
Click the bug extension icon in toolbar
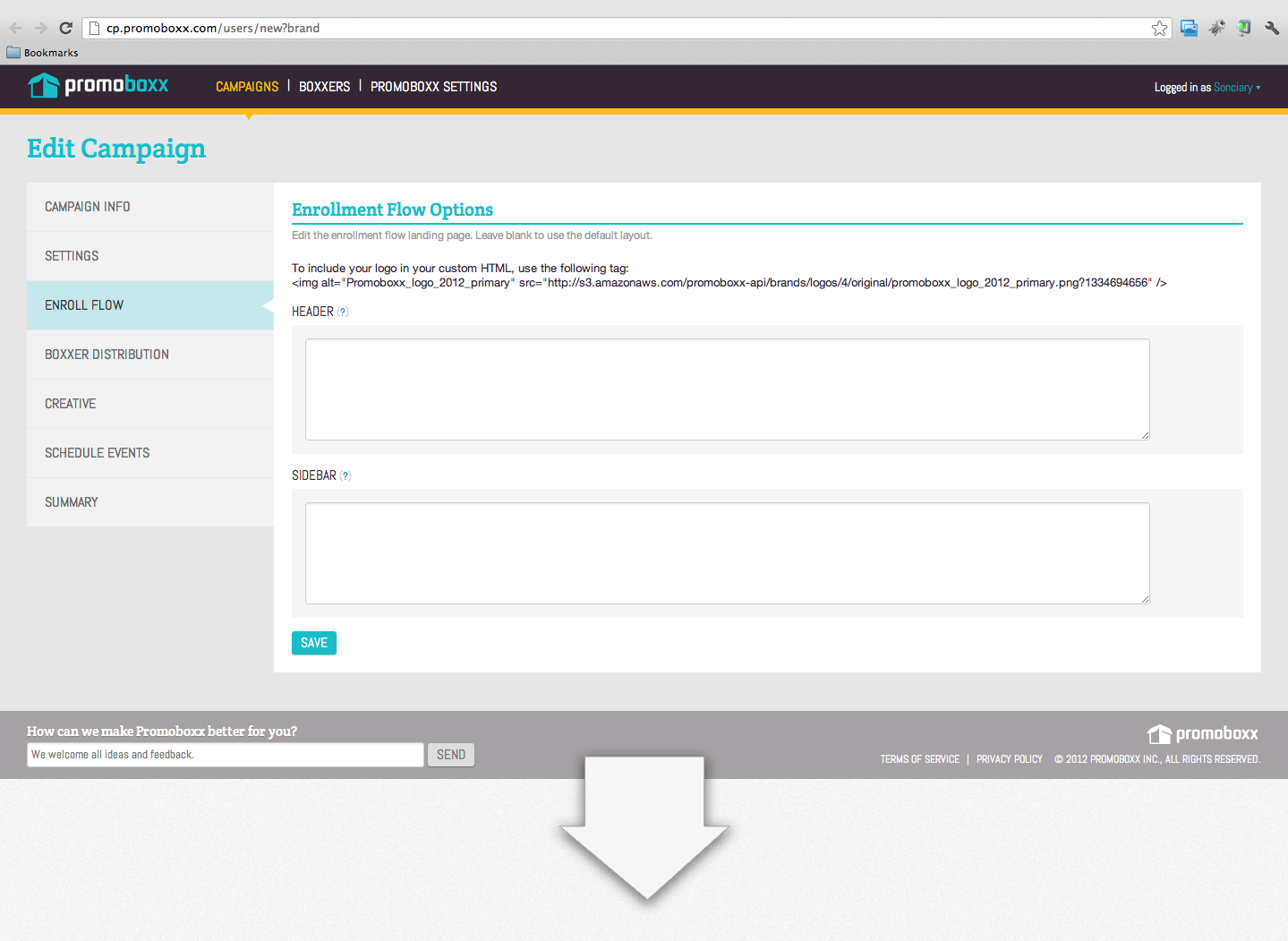click(x=1216, y=28)
